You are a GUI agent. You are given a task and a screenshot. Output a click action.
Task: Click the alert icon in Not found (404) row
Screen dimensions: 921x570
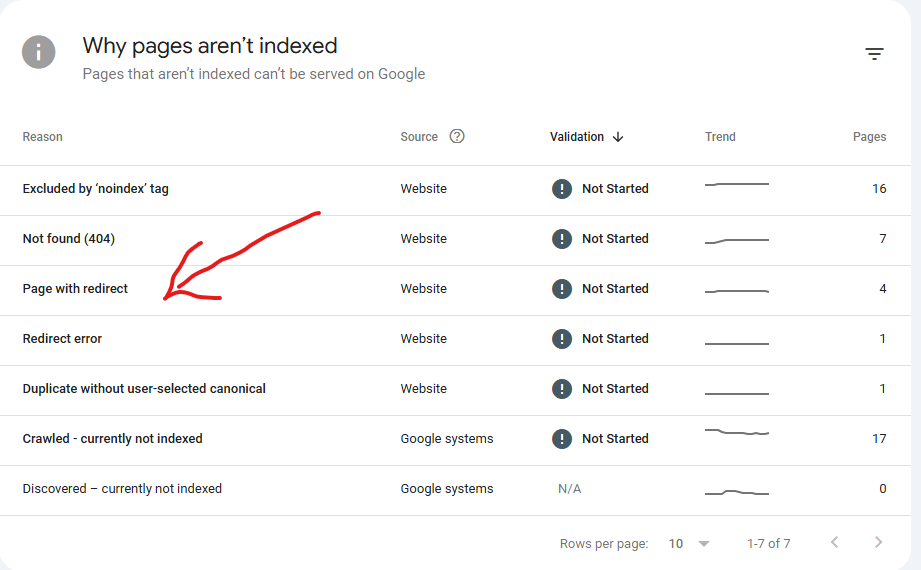tap(562, 239)
